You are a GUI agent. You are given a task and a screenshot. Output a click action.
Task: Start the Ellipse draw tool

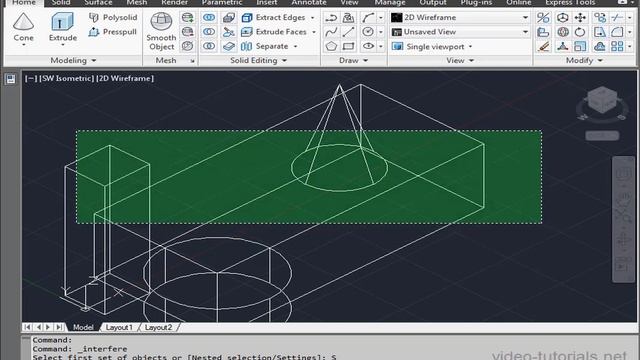pos(368,46)
